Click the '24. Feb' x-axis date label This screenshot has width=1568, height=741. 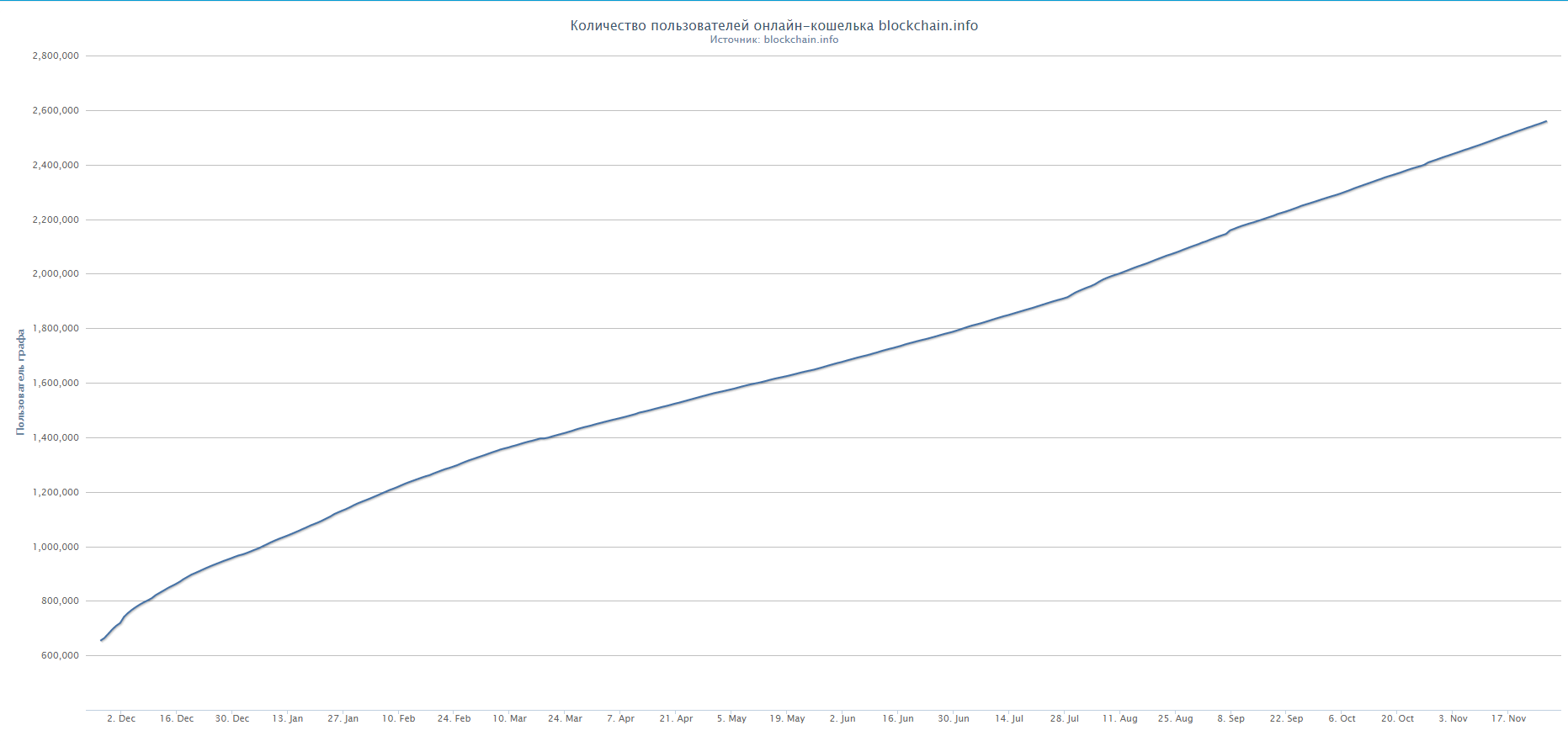454,718
